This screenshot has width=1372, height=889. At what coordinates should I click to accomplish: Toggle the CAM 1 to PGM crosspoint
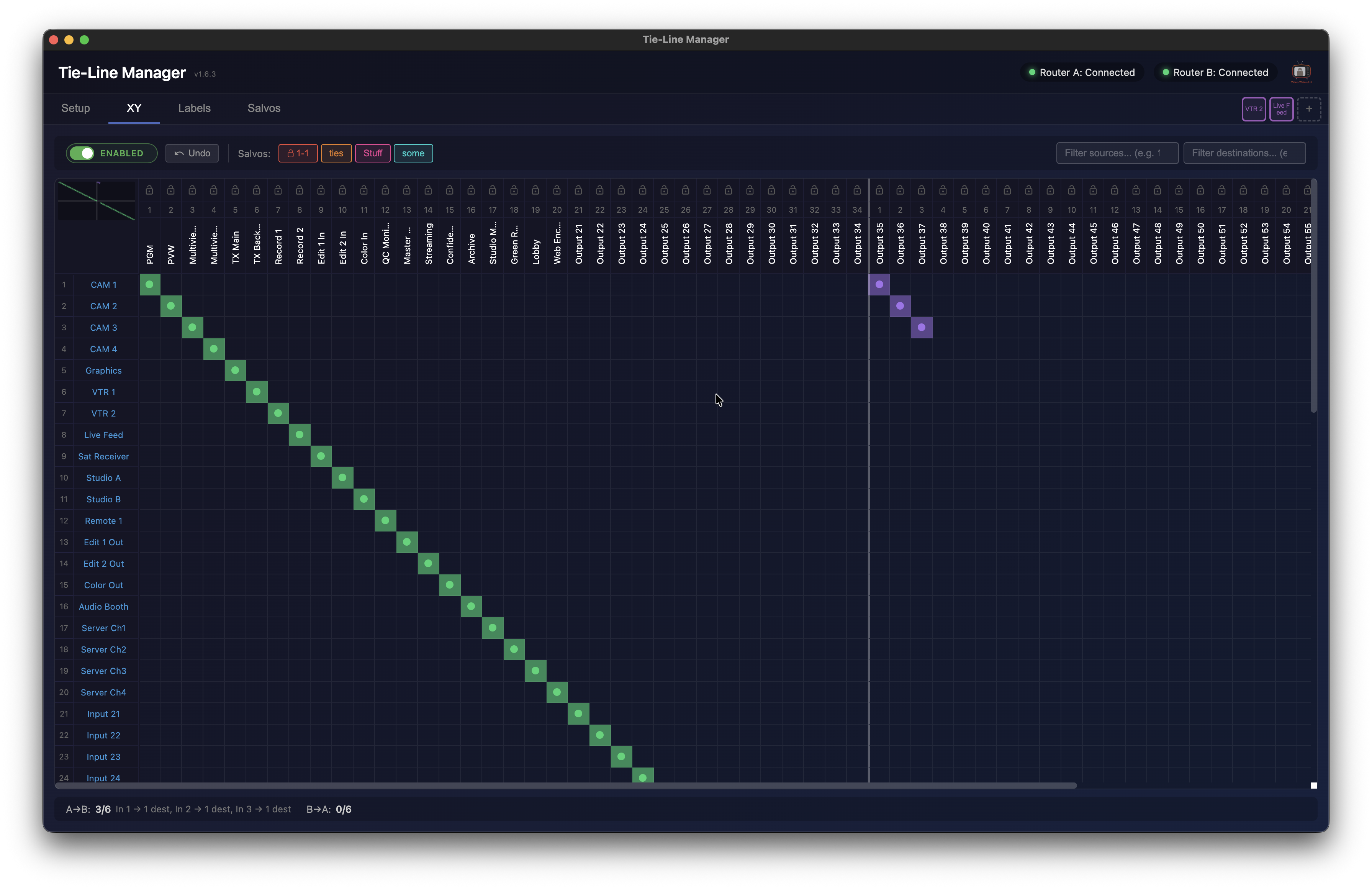point(149,284)
